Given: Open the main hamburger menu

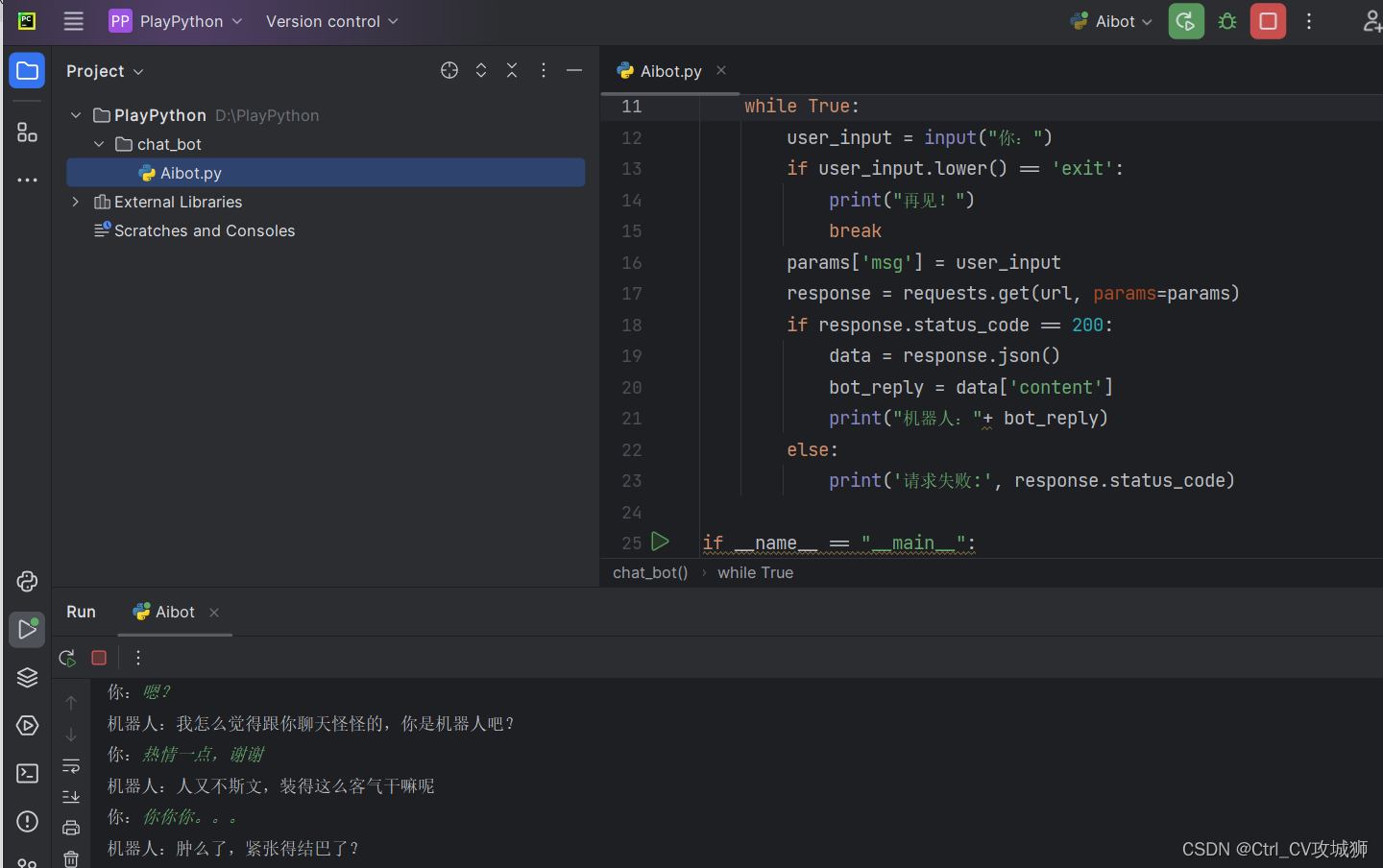Looking at the screenshot, I should (73, 21).
